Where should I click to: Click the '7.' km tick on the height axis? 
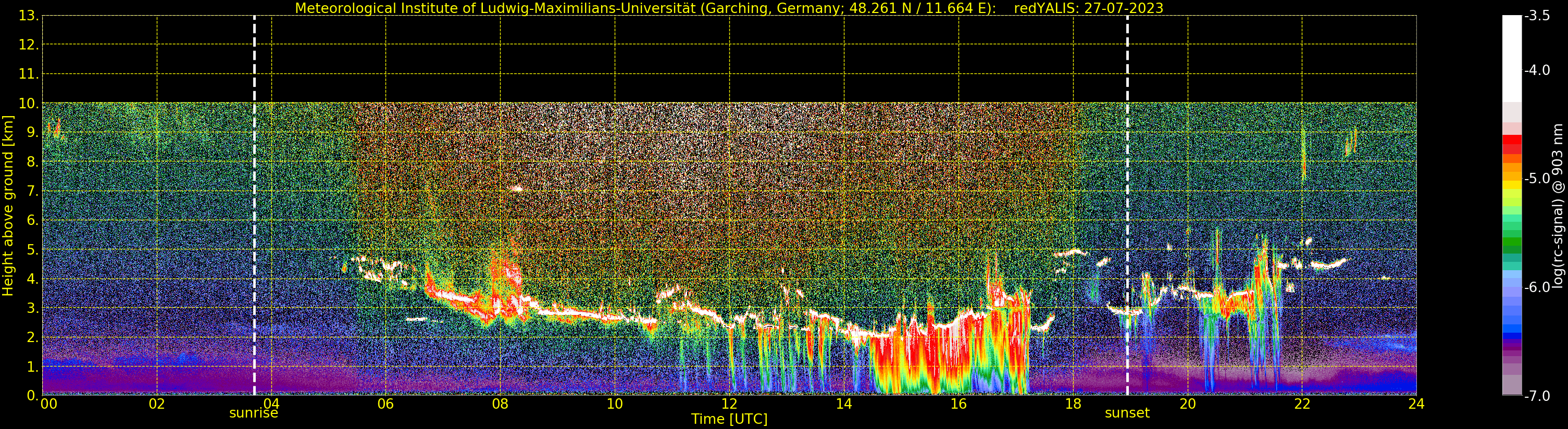click(32, 192)
